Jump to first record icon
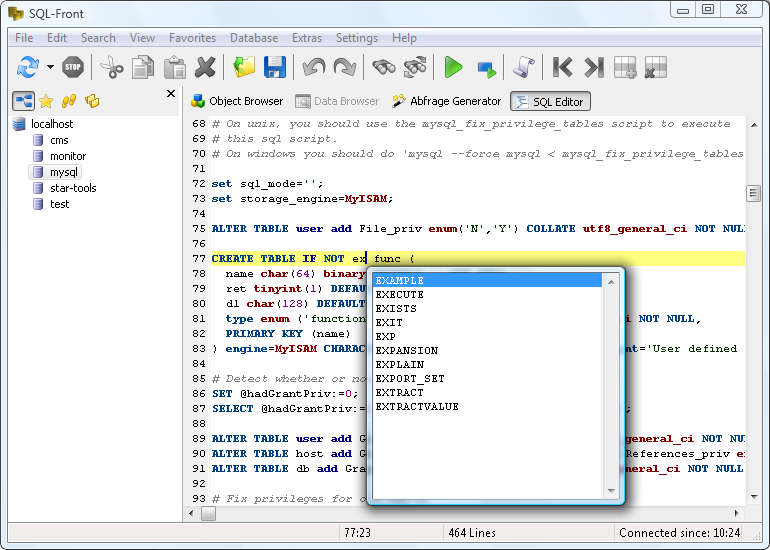 click(x=563, y=67)
